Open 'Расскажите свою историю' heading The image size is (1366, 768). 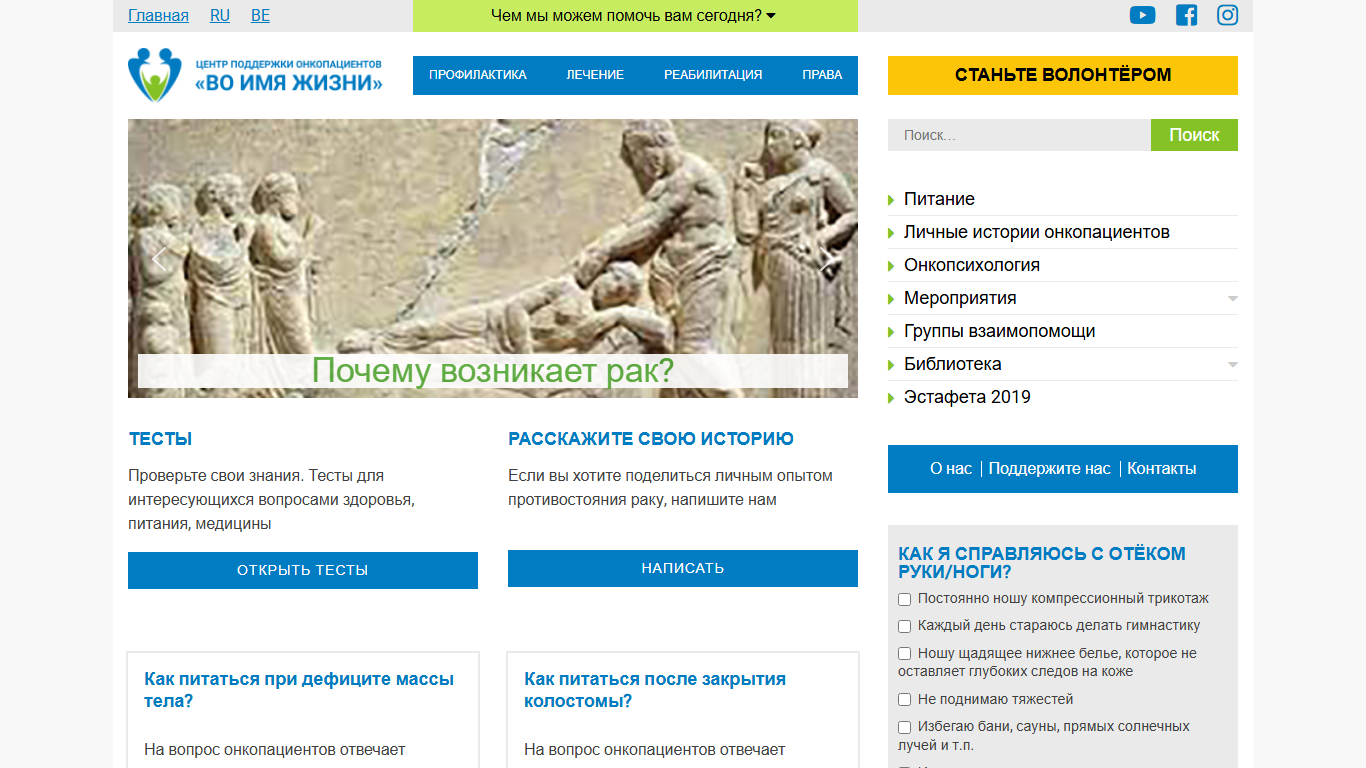[651, 439]
